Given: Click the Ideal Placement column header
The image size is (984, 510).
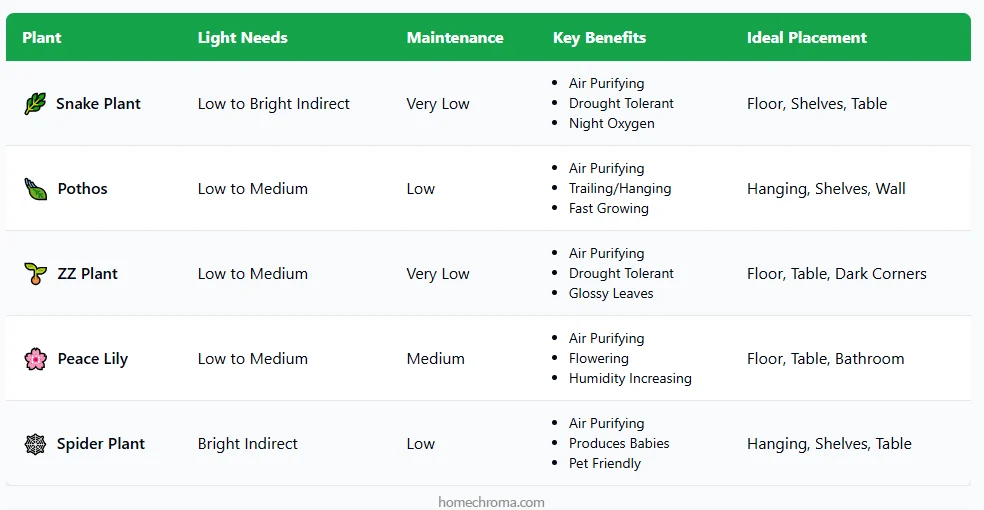Looking at the screenshot, I should pos(806,38).
